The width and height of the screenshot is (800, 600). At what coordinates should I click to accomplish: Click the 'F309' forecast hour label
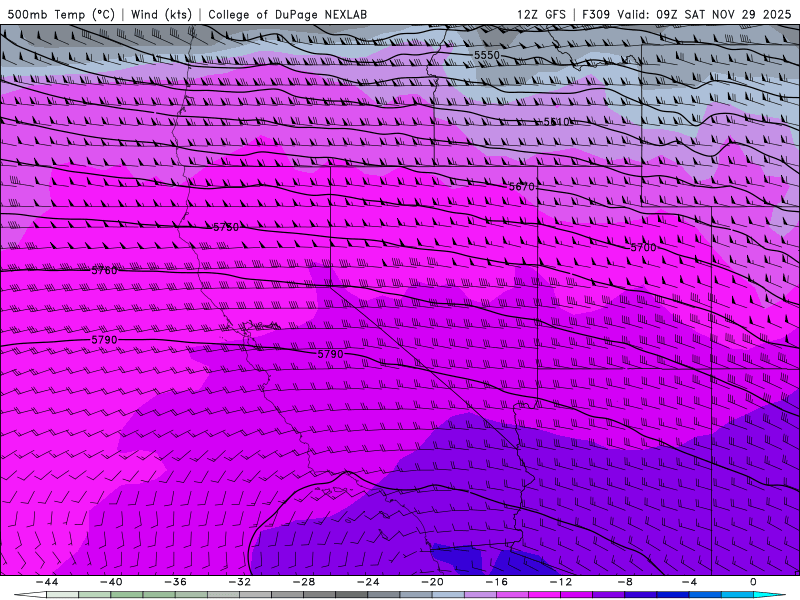[x=596, y=14]
